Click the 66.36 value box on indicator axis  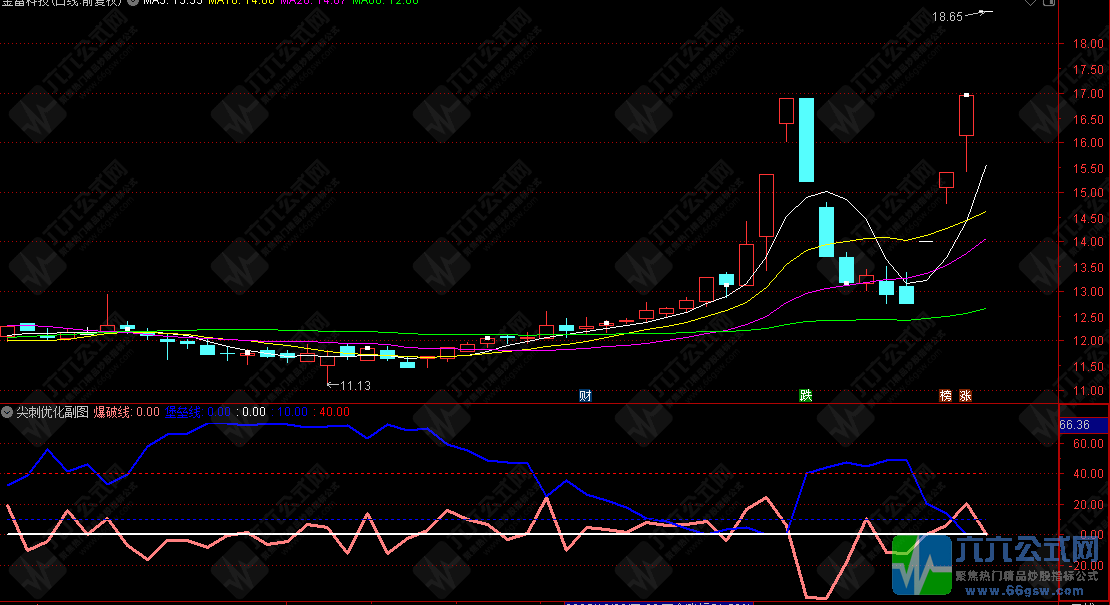(1083, 425)
